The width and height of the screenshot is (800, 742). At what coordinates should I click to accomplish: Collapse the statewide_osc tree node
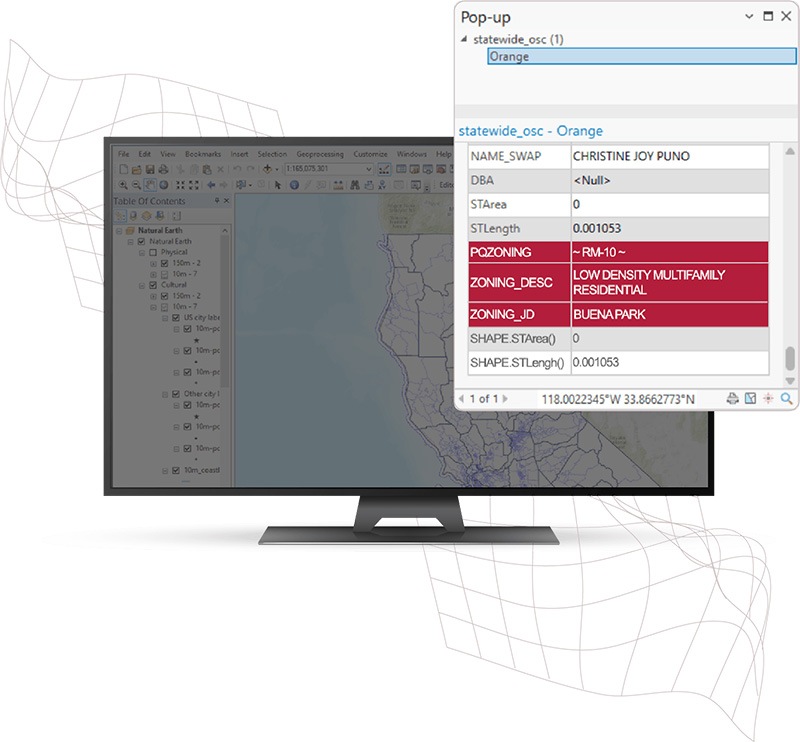[x=464, y=39]
